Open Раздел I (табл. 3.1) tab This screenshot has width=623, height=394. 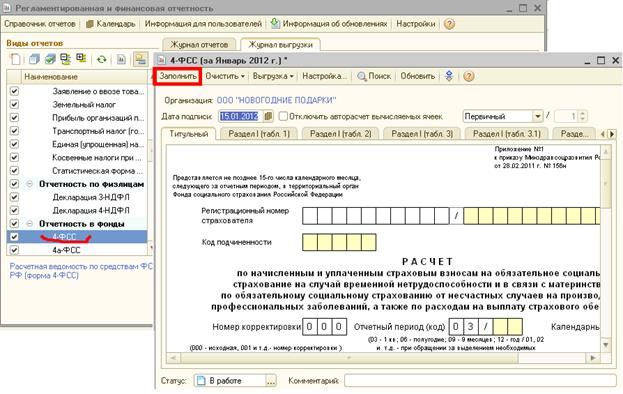click(x=507, y=134)
